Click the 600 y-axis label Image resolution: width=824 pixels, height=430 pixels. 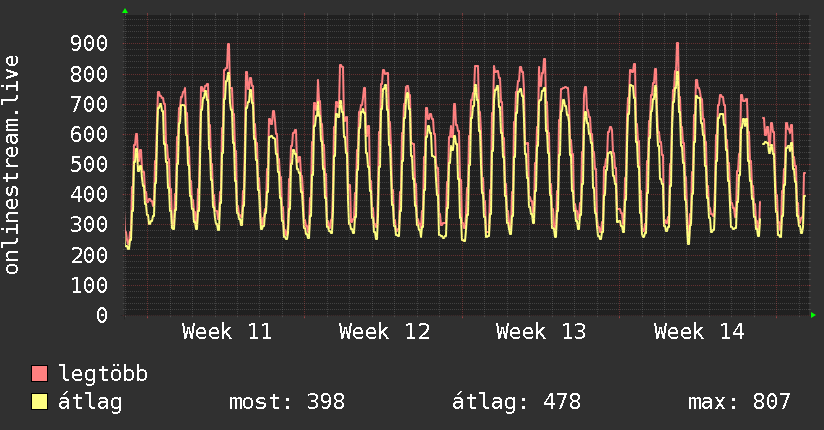[x=89, y=134]
